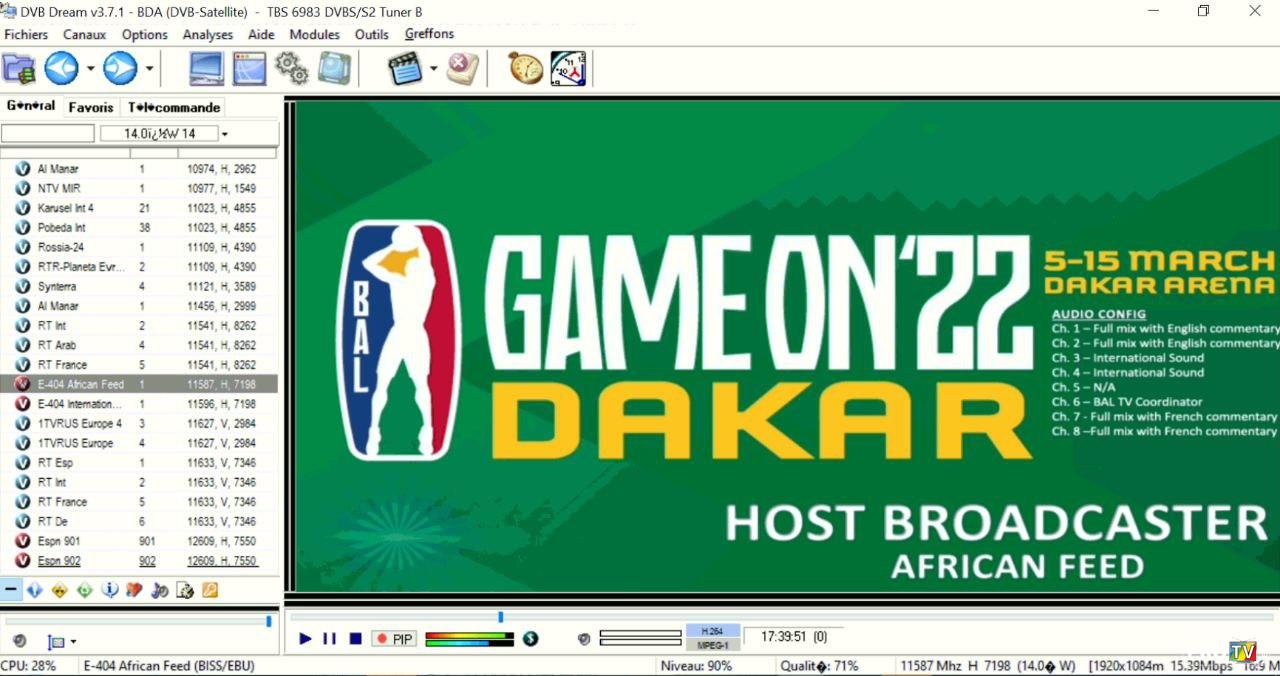Click the monitor display icon in toolbar
Image resolution: width=1280 pixels, height=676 pixels.
[207, 68]
